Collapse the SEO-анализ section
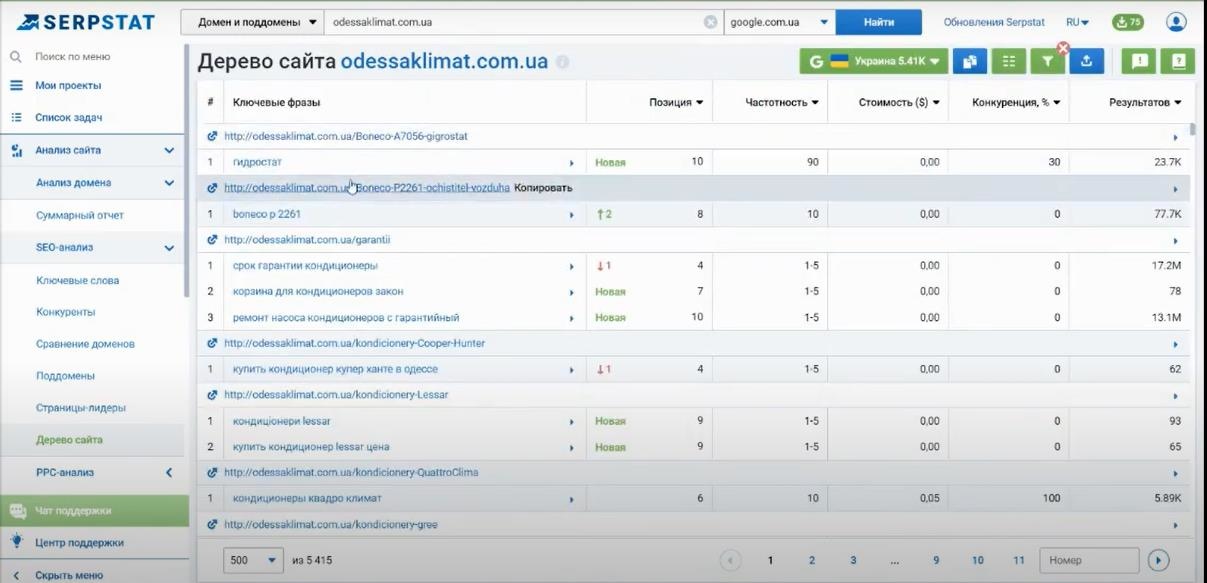 click(x=169, y=248)
